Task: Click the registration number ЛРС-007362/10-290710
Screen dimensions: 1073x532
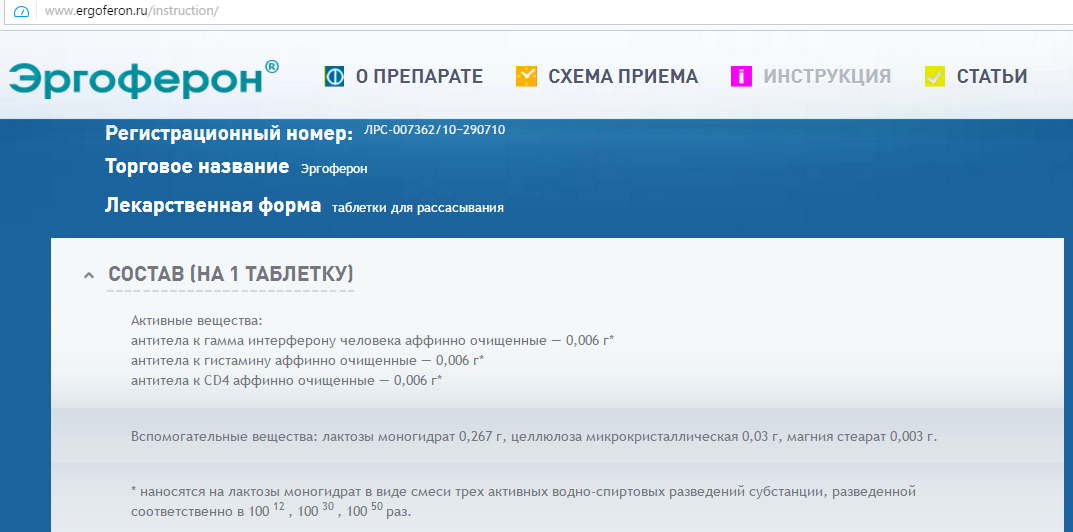Action: (434, 131)
